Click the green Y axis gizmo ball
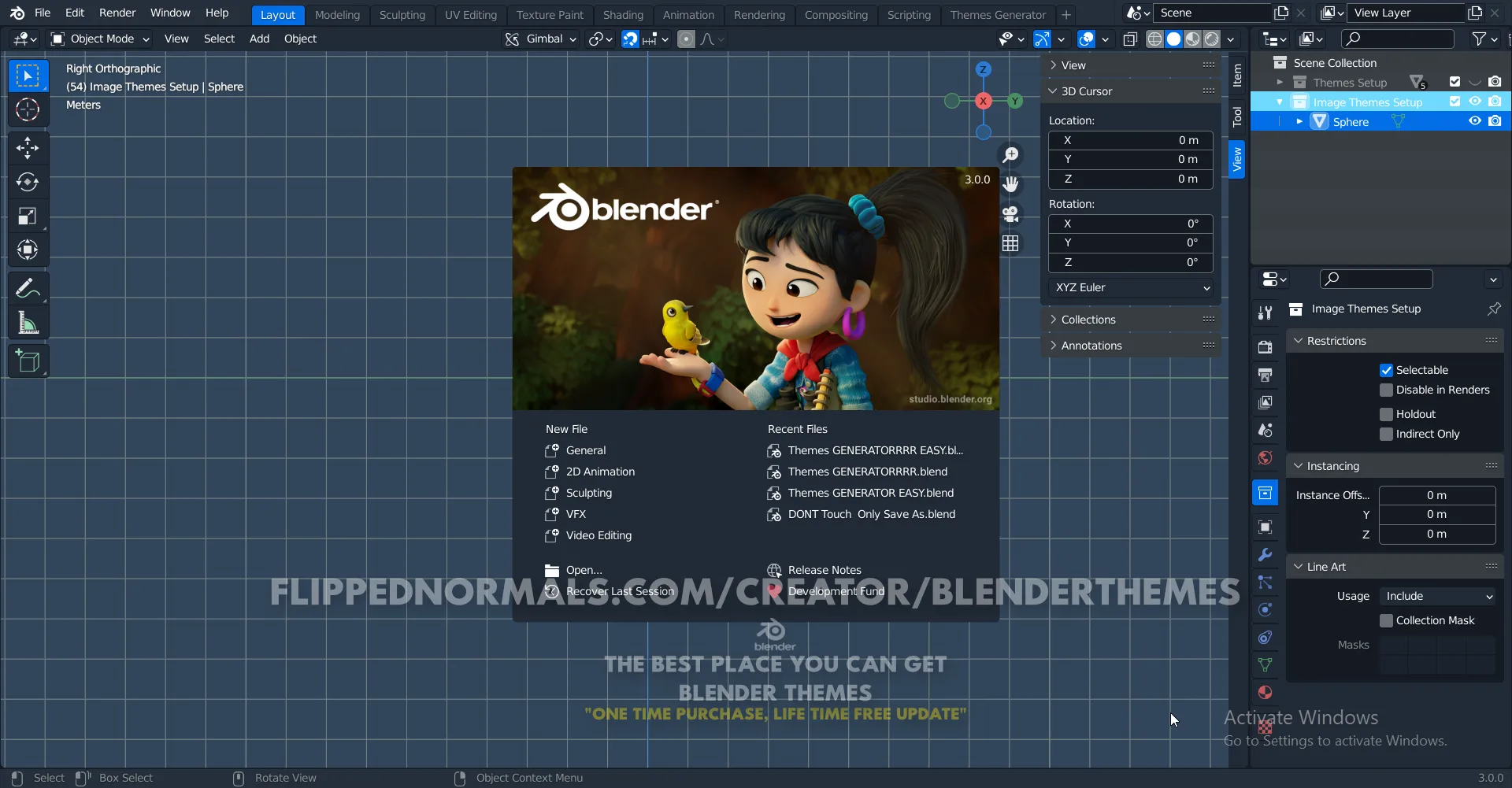 1015,101
